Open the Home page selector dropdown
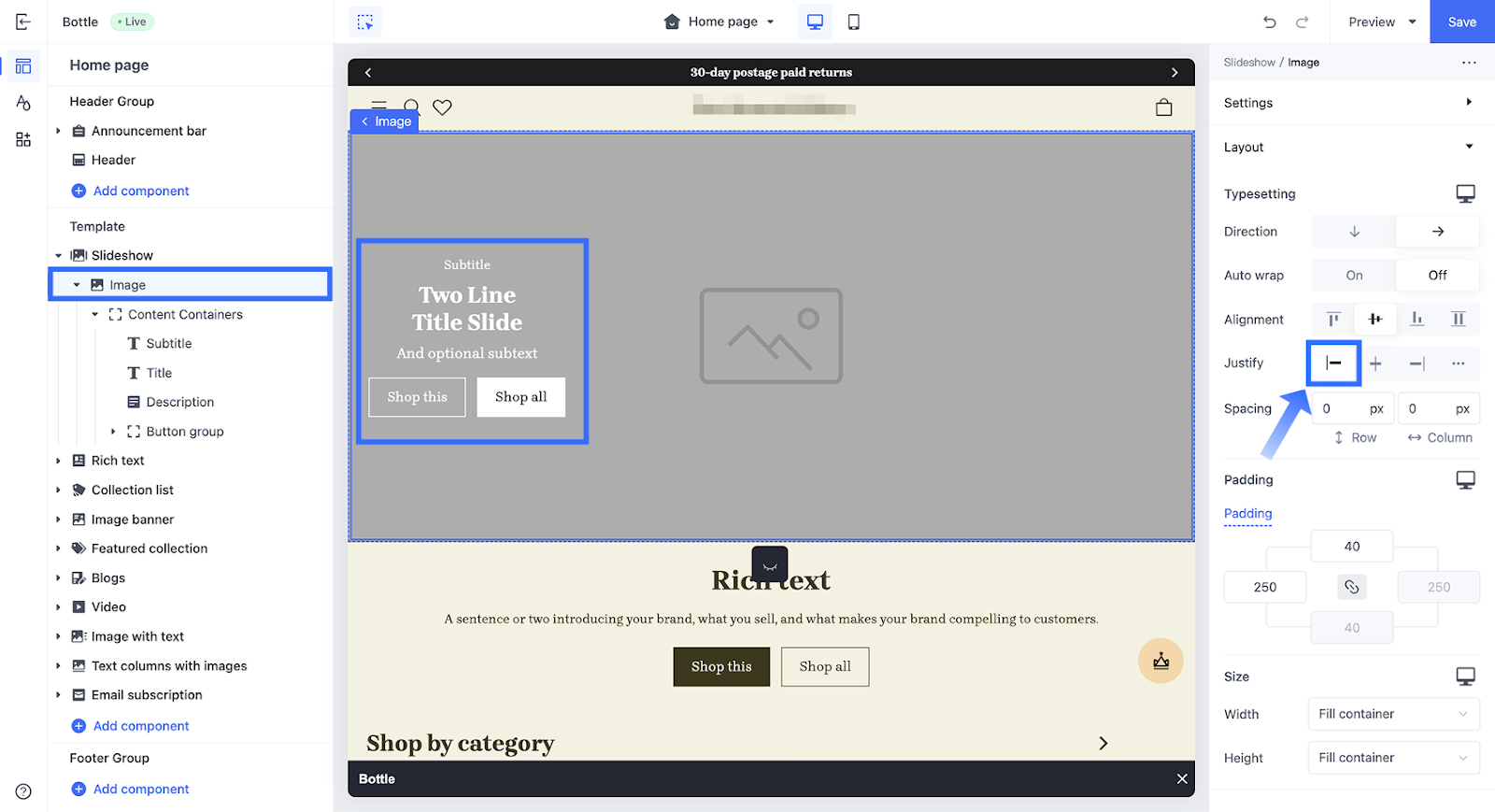 pos(719,21)
